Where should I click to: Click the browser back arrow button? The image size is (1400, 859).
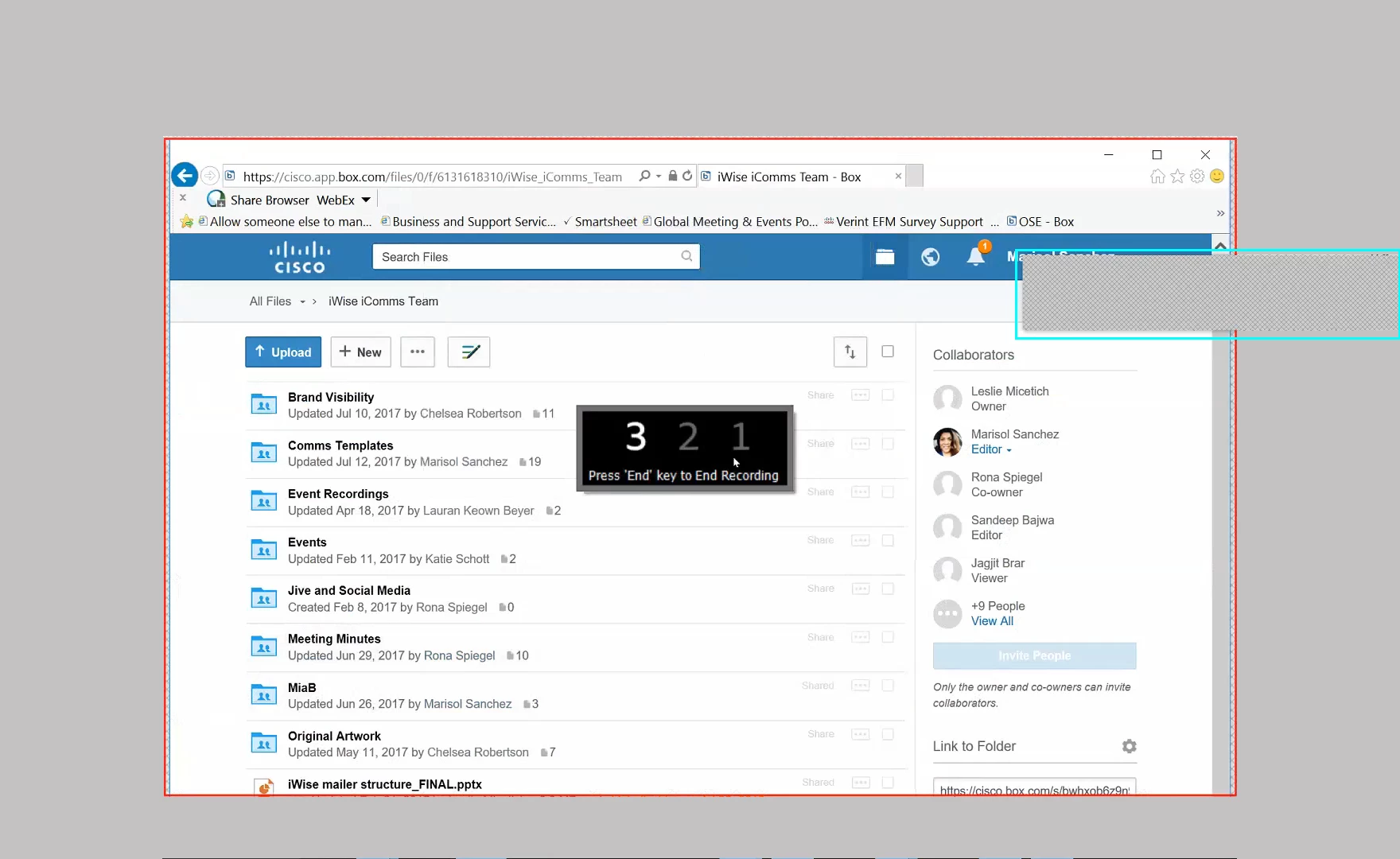point(185,176)
